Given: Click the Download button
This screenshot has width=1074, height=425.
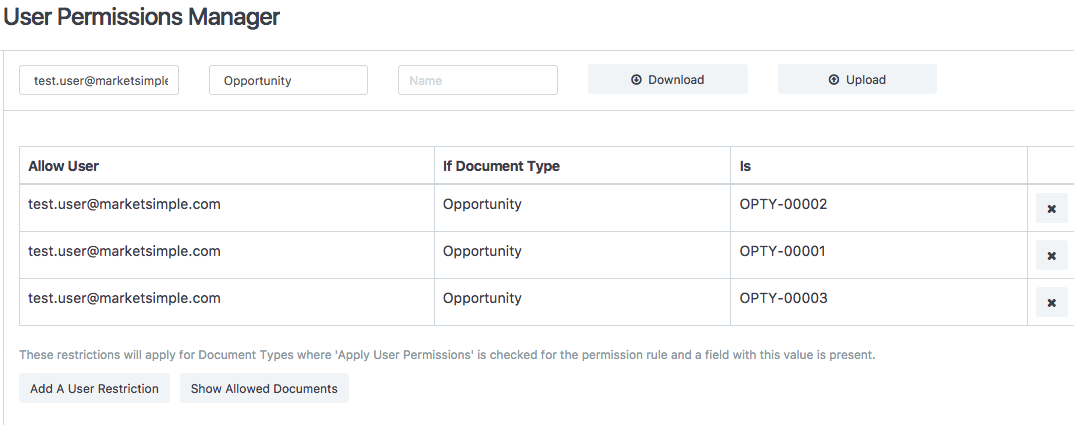Looking at the screenshot, I should click(668, 80).
